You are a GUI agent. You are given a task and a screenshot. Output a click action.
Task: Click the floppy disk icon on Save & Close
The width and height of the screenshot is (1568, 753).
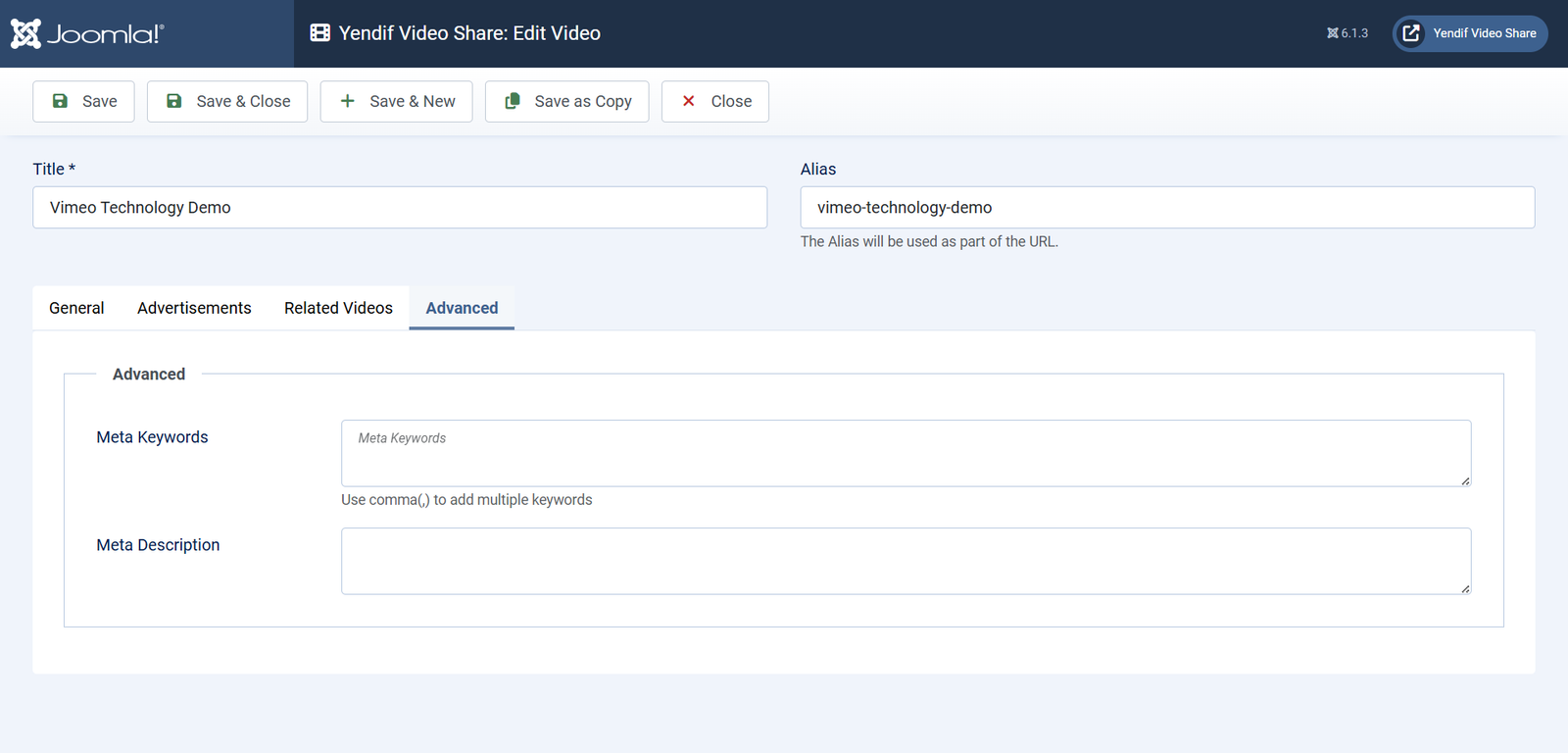(174, 101)
